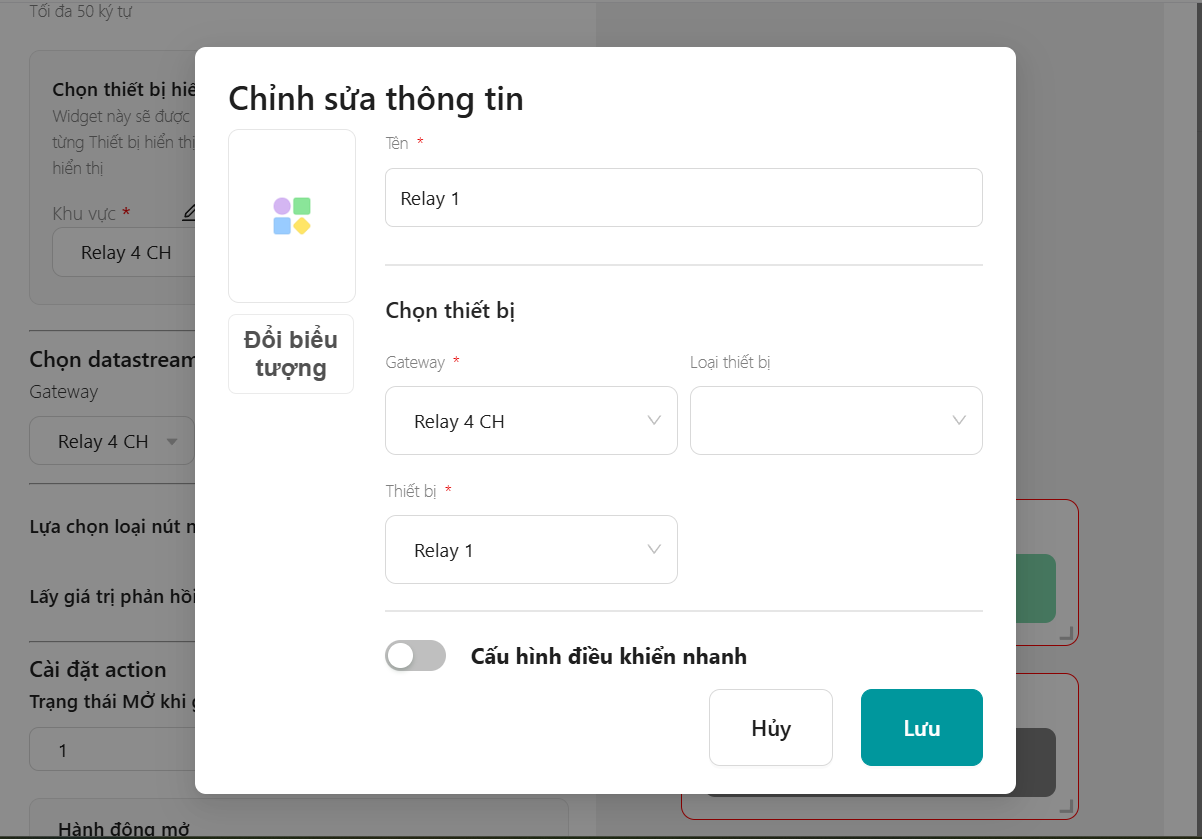Click chevron arrow in Loại thiết bị dropdown
The image size is (1202, 839).
959,421
